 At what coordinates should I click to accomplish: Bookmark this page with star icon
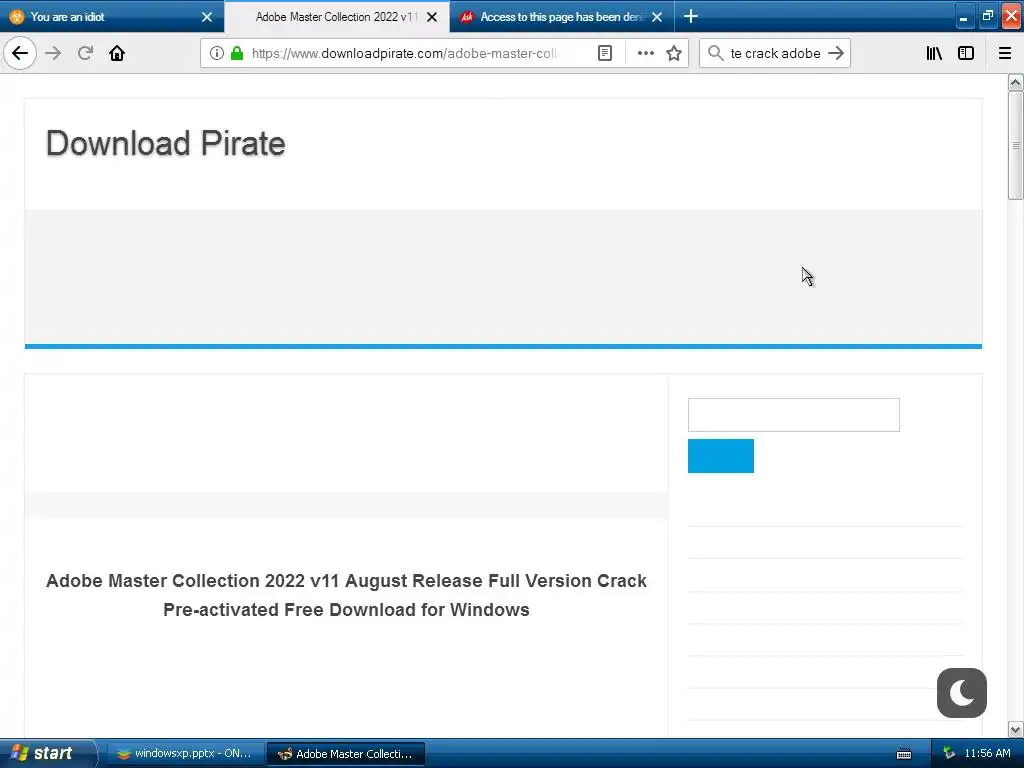[x=674, y=53]
